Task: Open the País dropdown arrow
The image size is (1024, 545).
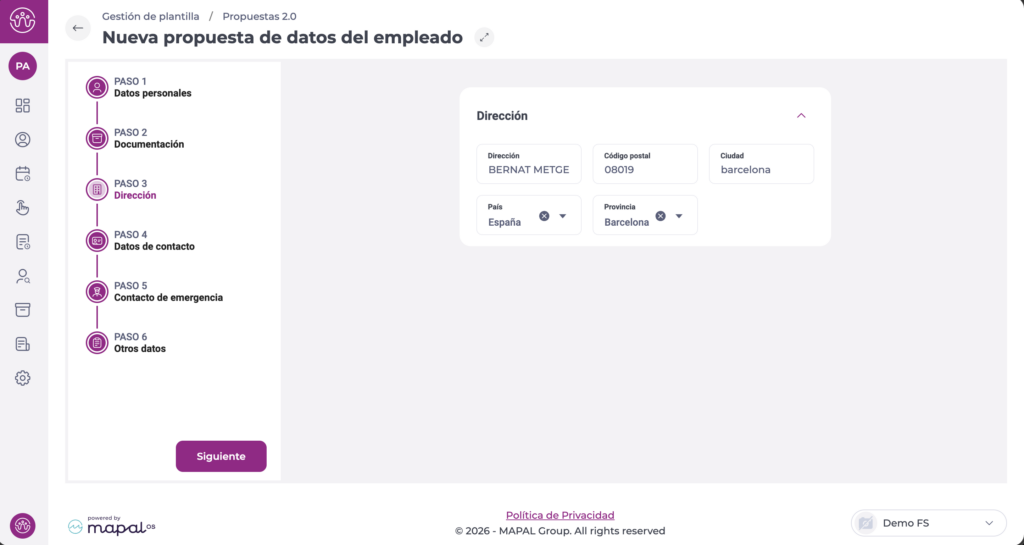Action: pyautogui.click(x=563, y=216)
